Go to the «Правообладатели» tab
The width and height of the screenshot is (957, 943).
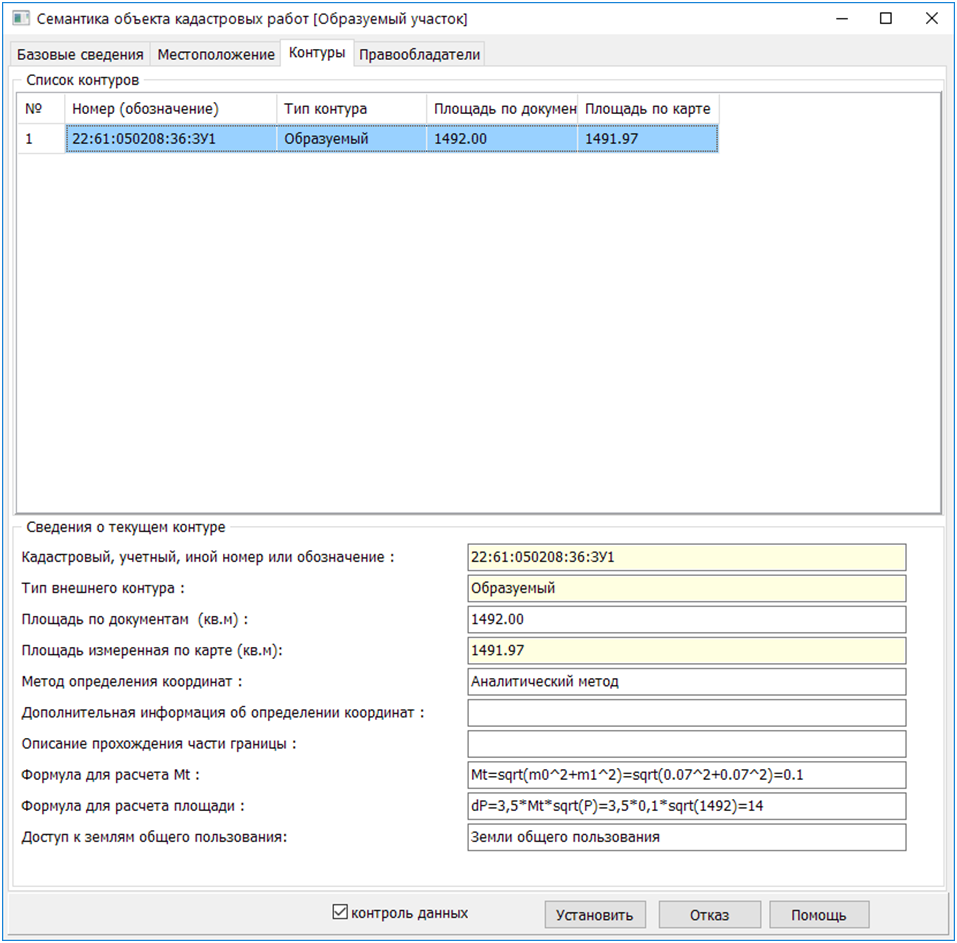coord(420,55)
